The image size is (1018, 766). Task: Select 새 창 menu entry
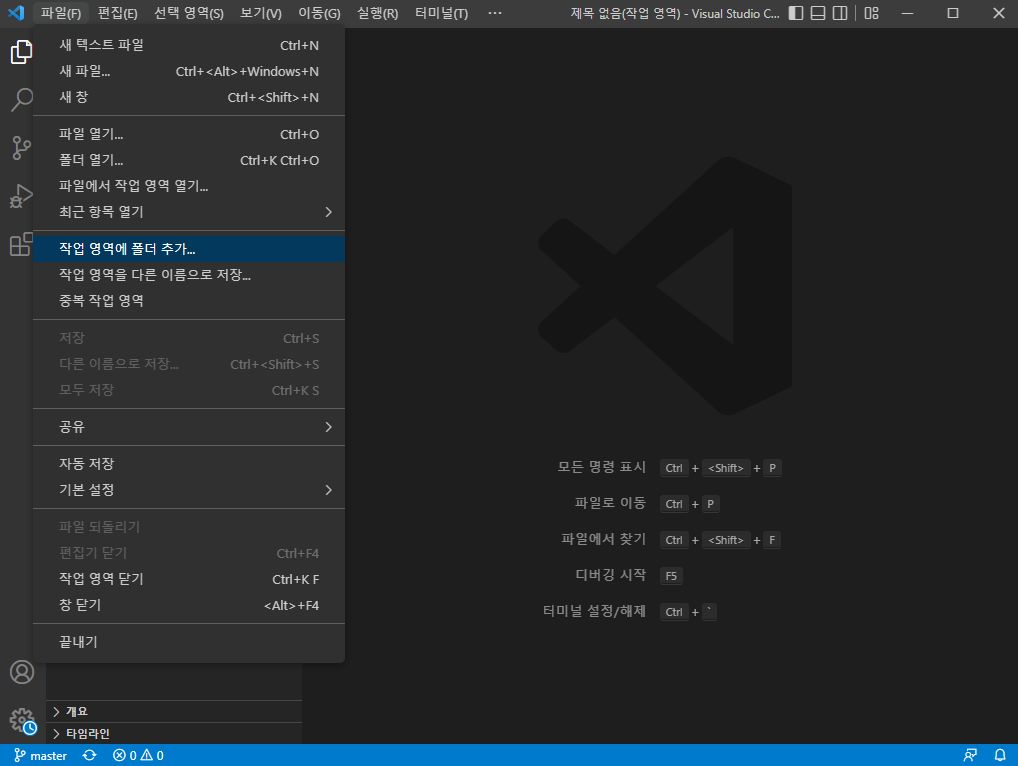point(189,97)
